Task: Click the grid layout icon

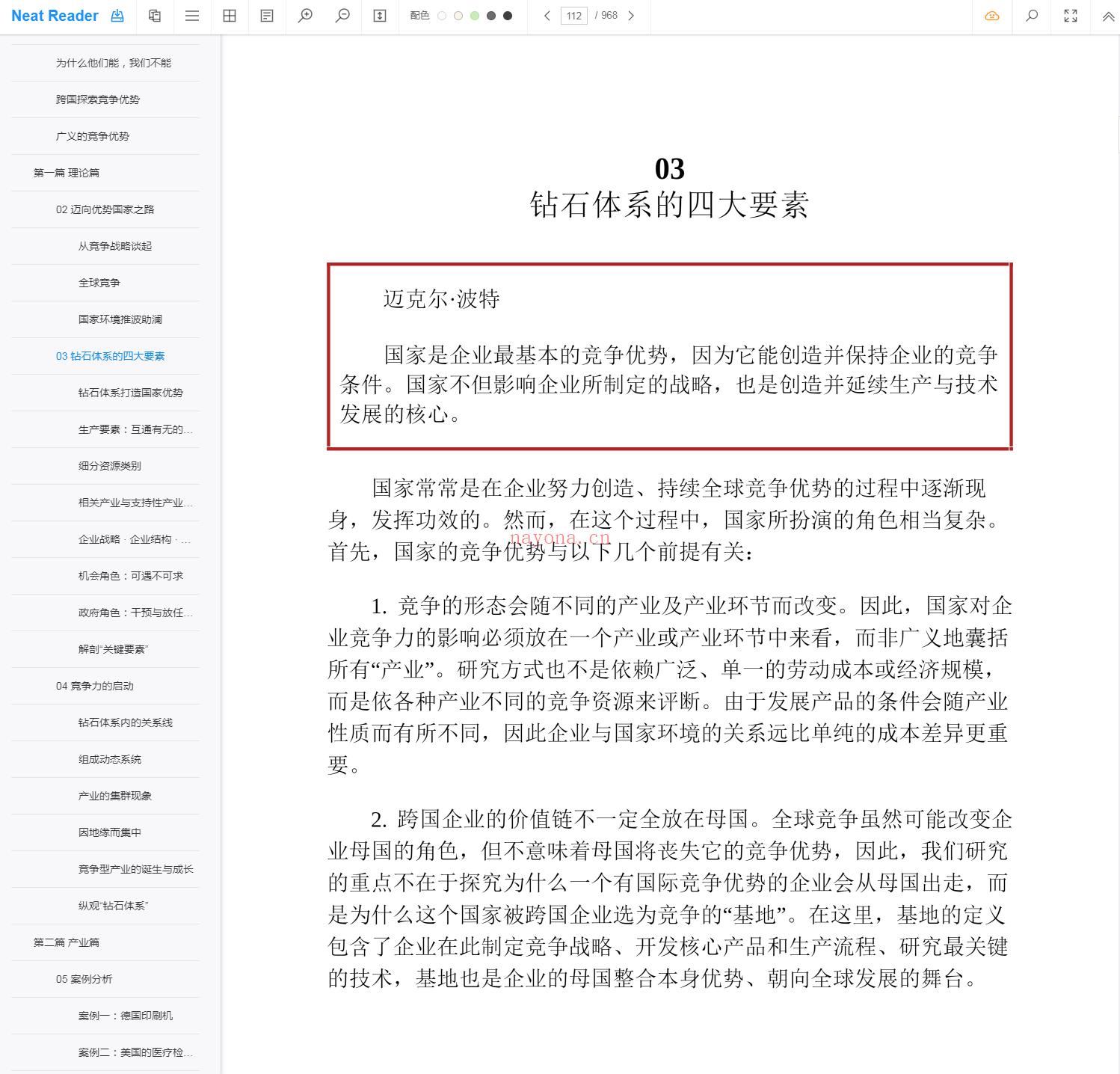Action: point(230,16)
